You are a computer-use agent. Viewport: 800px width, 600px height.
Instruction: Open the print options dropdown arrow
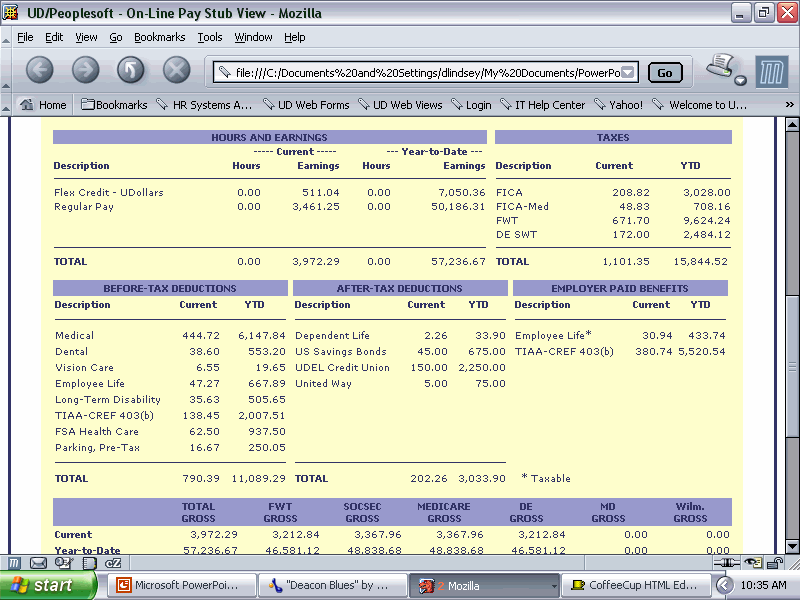coord(740,80)
